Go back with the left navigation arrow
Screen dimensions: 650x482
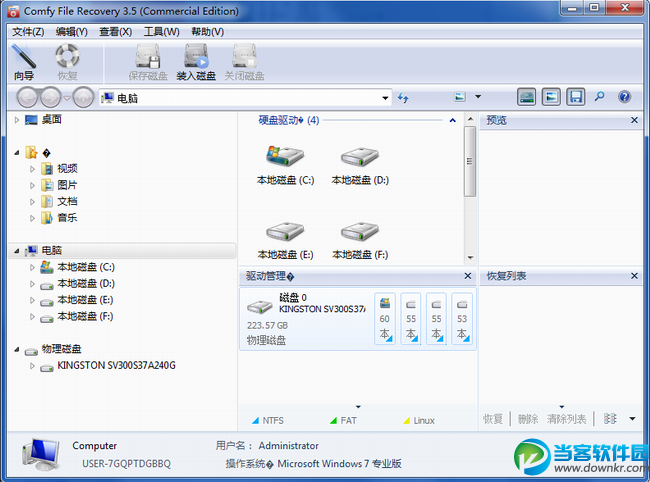[x=27, y=98]
